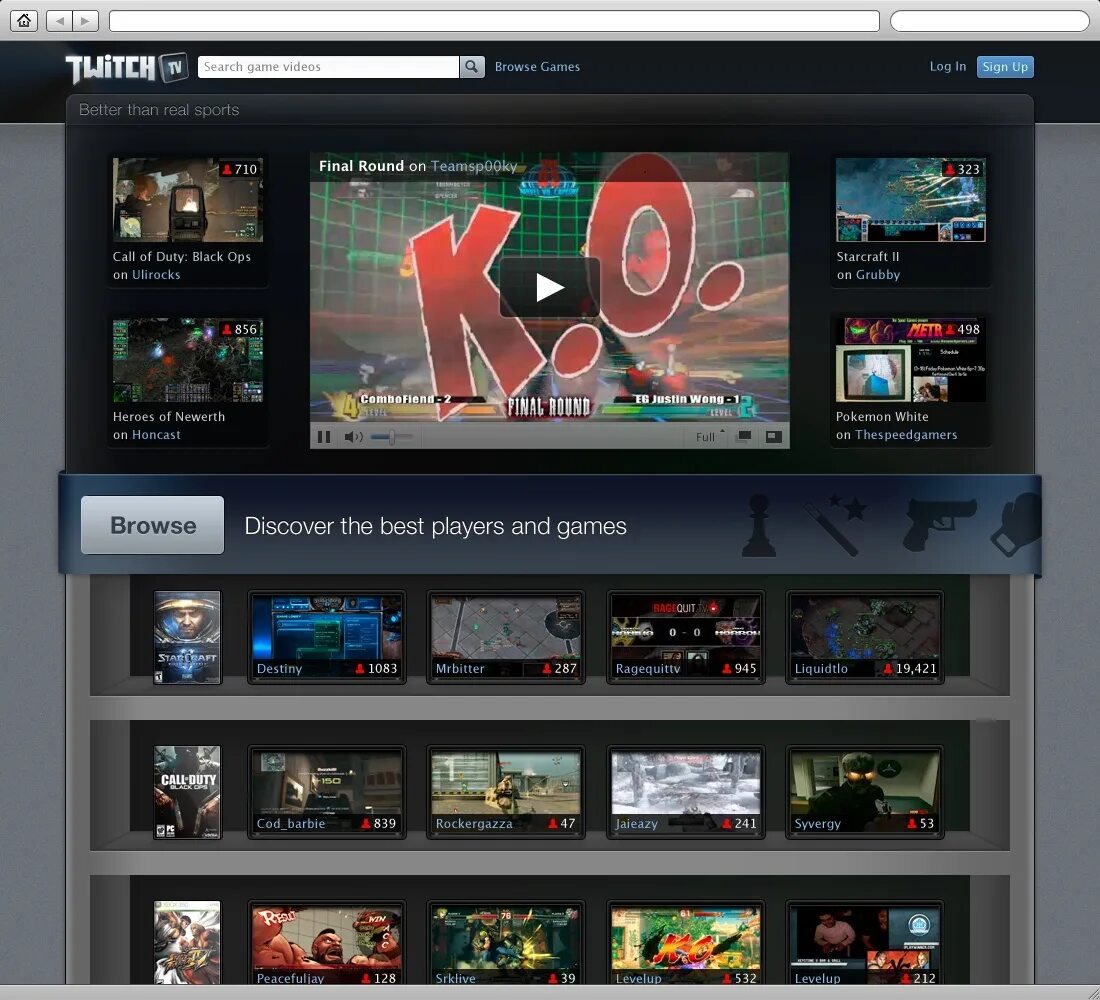Pause the featured video
Screen dimensions: 1100x1000
tap(323, 437)
